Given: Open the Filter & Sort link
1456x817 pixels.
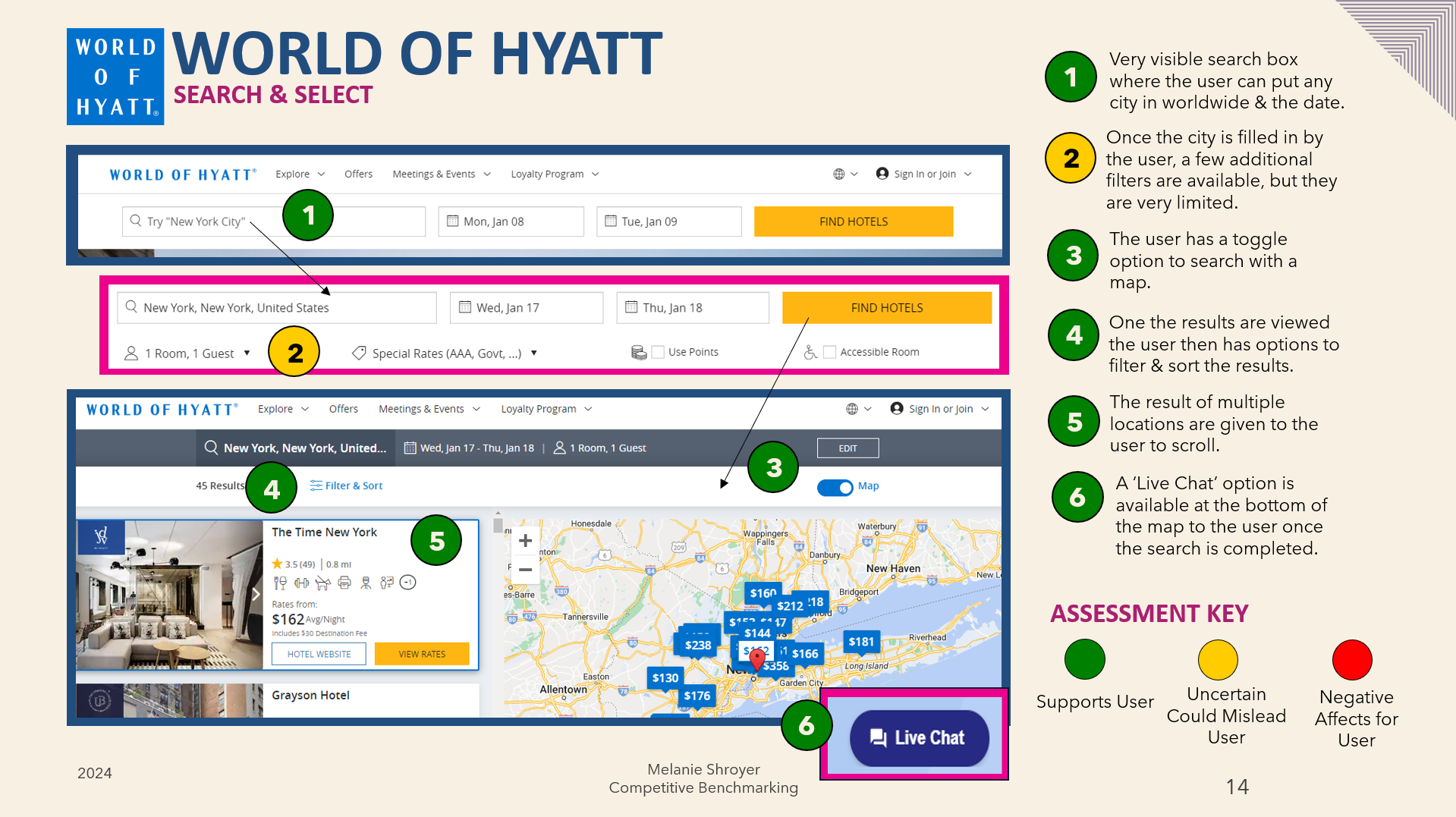Looking at the screenshot, I should coord(346,485).
